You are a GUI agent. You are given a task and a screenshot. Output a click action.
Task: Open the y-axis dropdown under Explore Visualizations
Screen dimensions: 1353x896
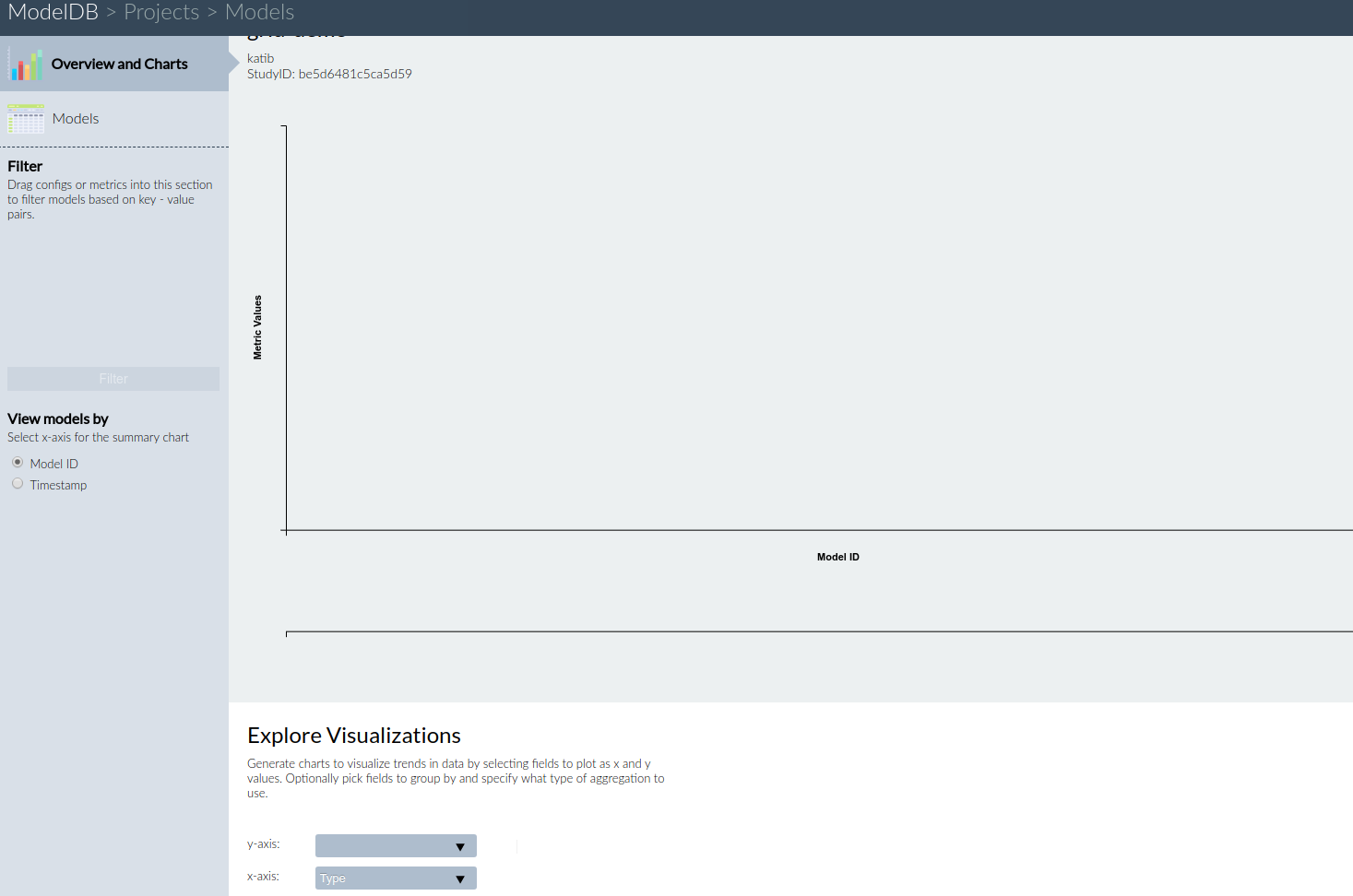[x=395, y=844]
